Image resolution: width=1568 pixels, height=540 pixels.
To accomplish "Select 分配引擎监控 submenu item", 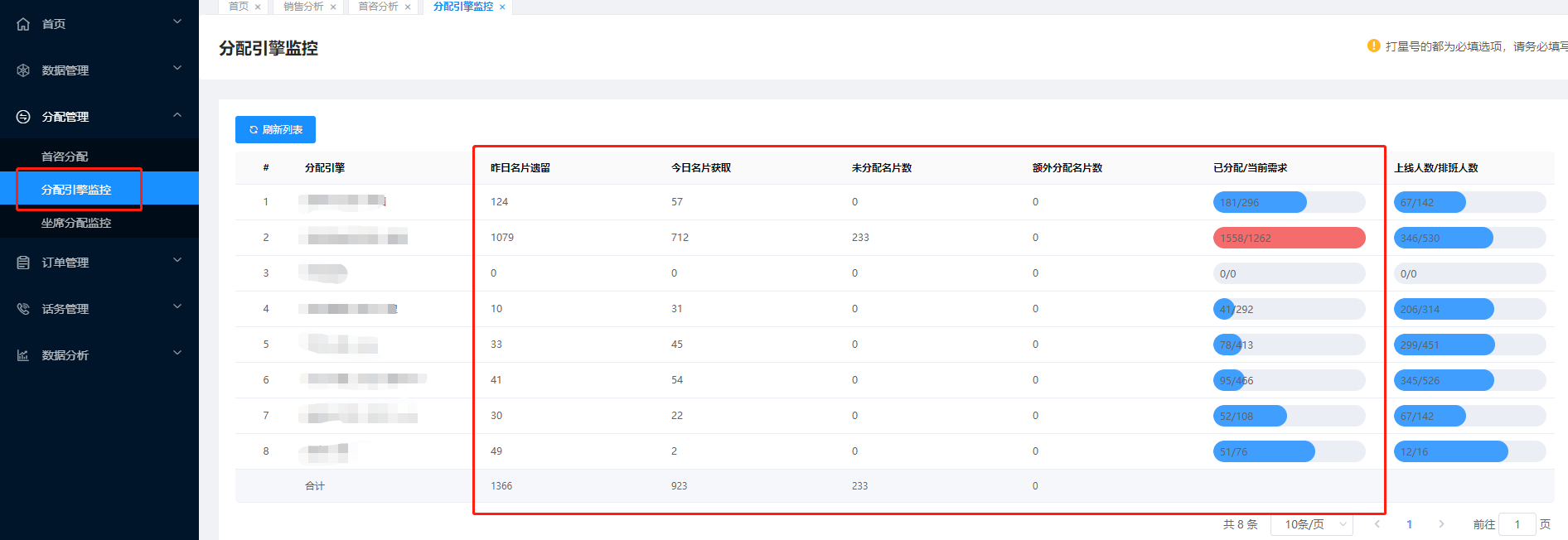I will point(99,189).
